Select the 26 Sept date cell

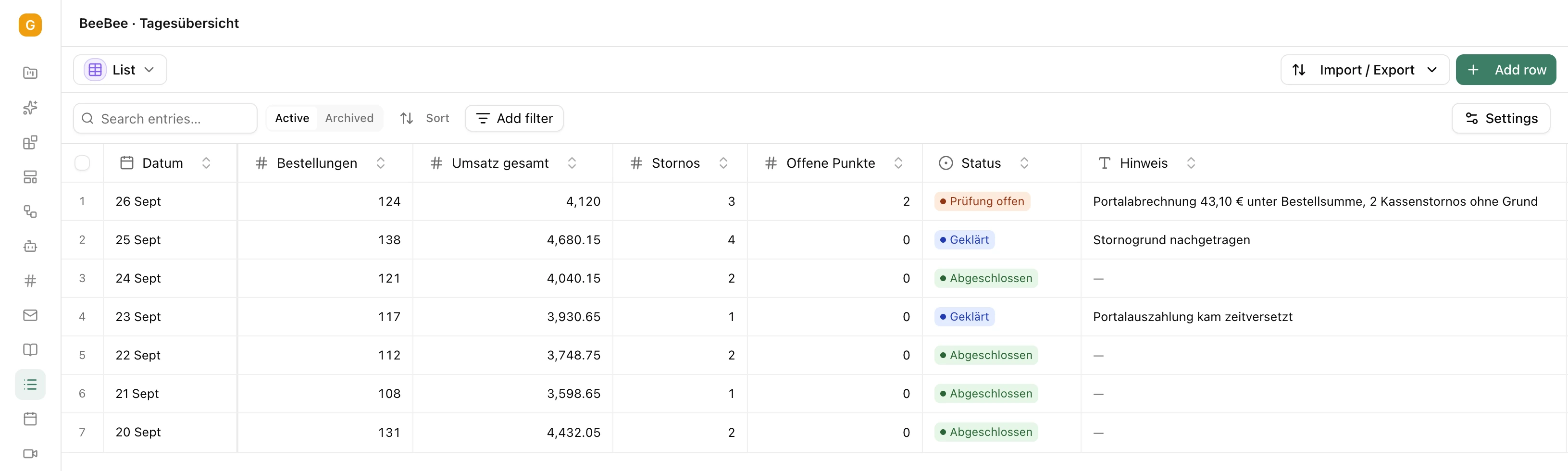click(x=170, y=201)
